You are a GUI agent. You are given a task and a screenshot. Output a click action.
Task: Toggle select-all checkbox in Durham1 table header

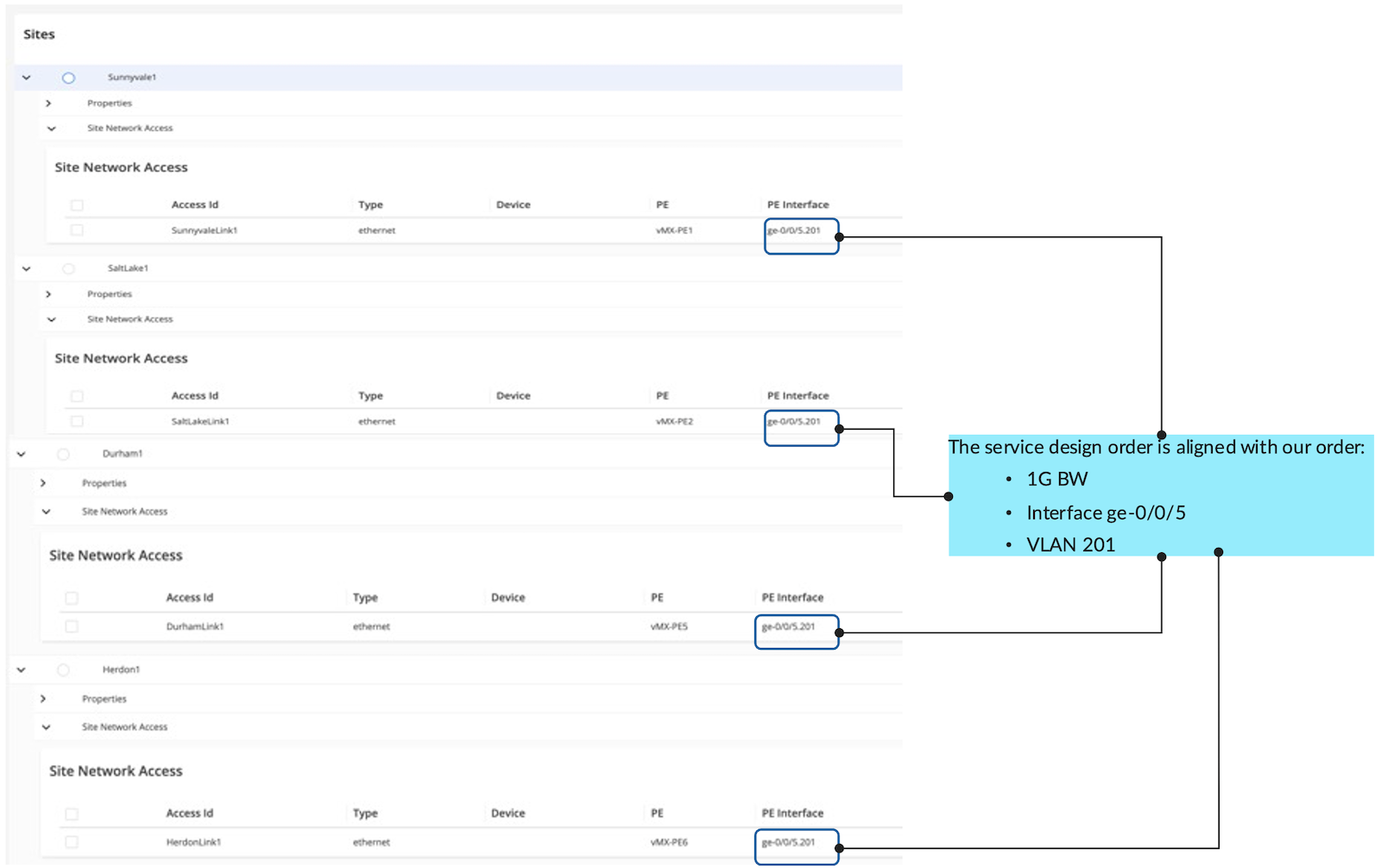[x=72, y=598]
